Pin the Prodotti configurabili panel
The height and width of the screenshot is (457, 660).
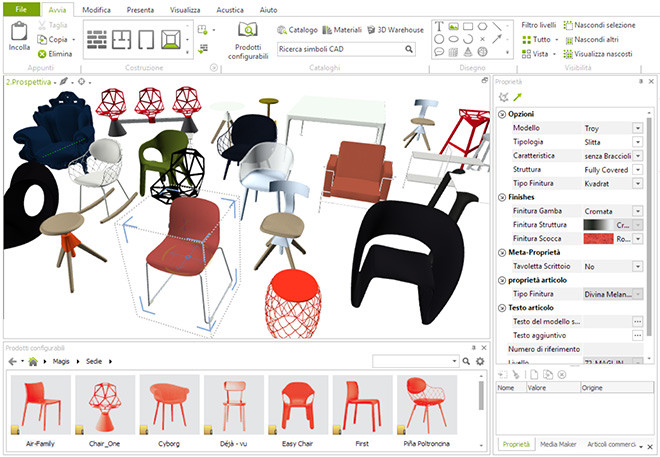(x=474, y=348)
